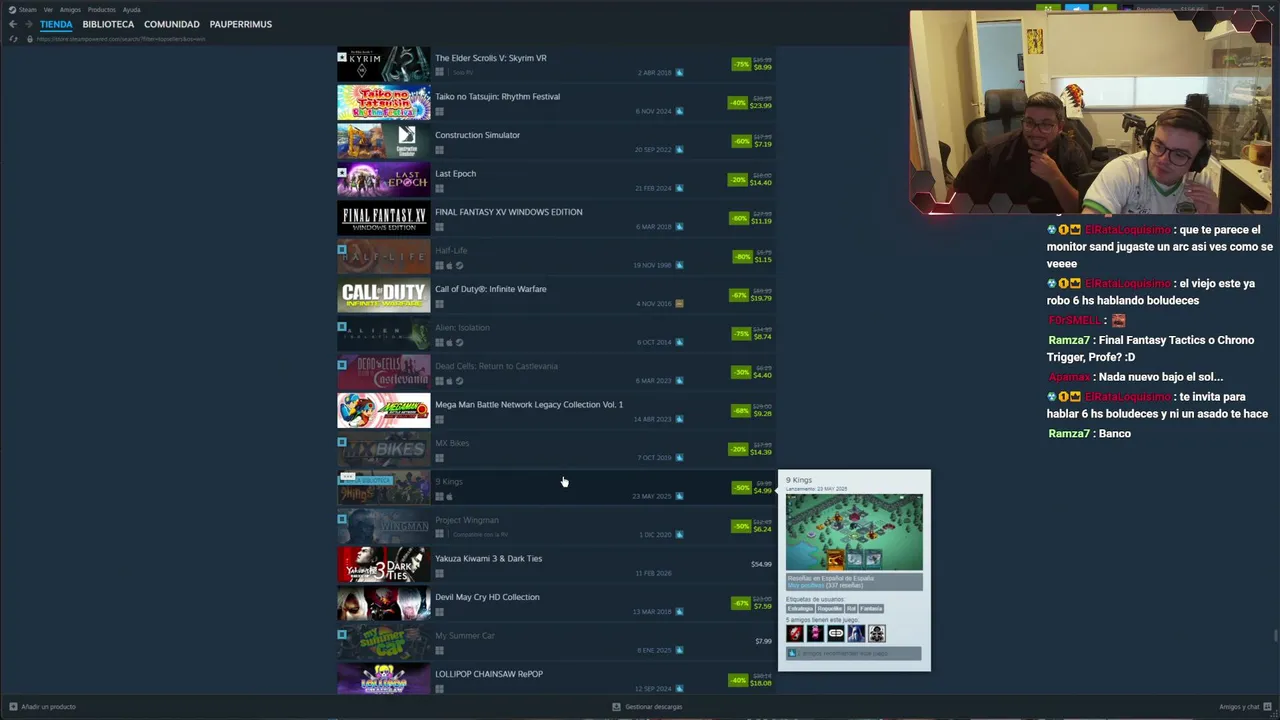Screen dimensions: 1280x720
Task: Click the -50% discount badge for 9 Kings
Action: (x=741, y=488)
